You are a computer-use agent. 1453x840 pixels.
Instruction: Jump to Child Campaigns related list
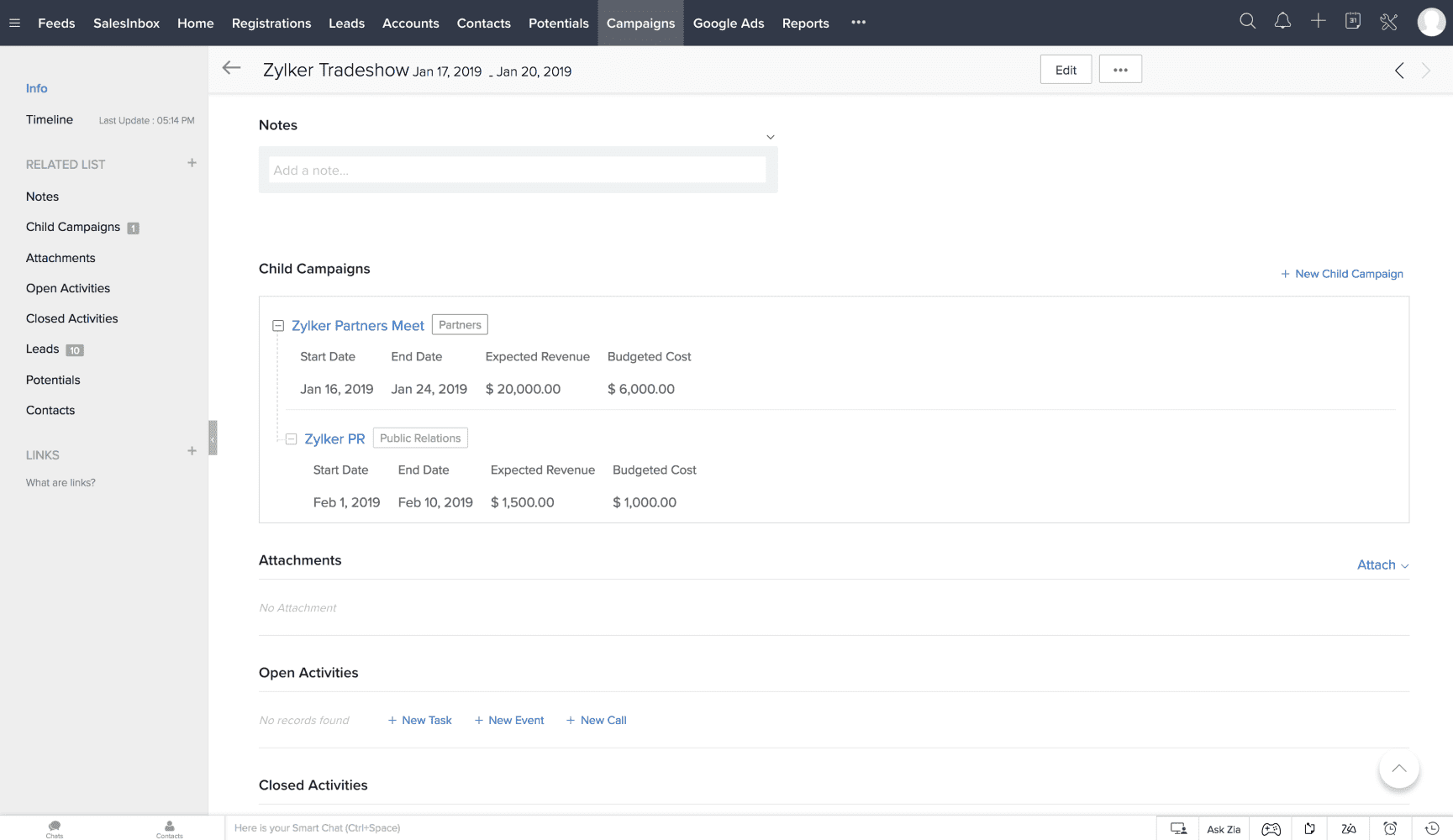73,227
